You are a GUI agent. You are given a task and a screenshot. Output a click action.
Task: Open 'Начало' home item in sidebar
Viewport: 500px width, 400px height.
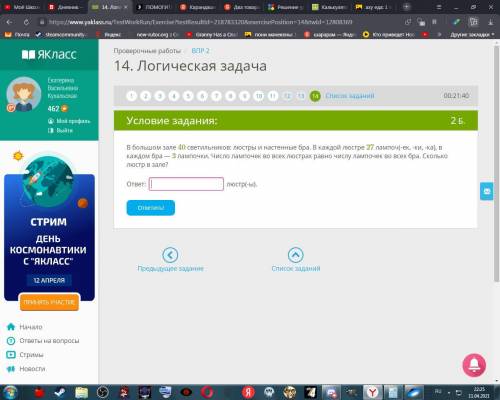coord(24,327)
